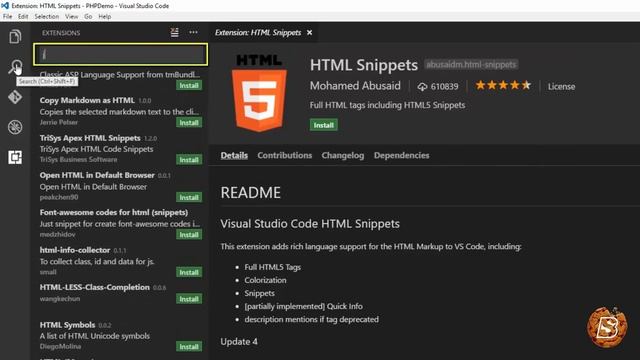This screenshot has height=360, width=640.
Task: Install Copy Markdown as HTML extension
Action: pos(189,123)
